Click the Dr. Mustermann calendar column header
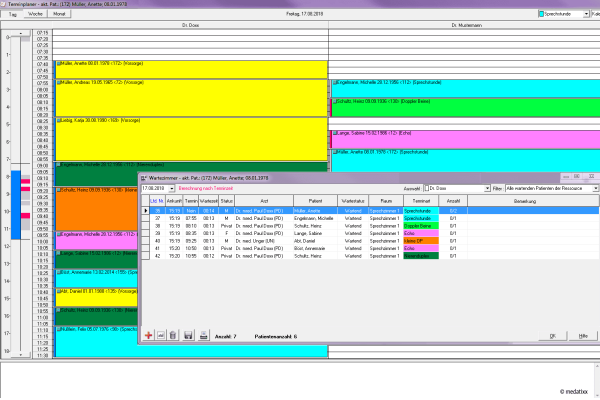This screenshot has width=600, height=400. pos(464,25)
